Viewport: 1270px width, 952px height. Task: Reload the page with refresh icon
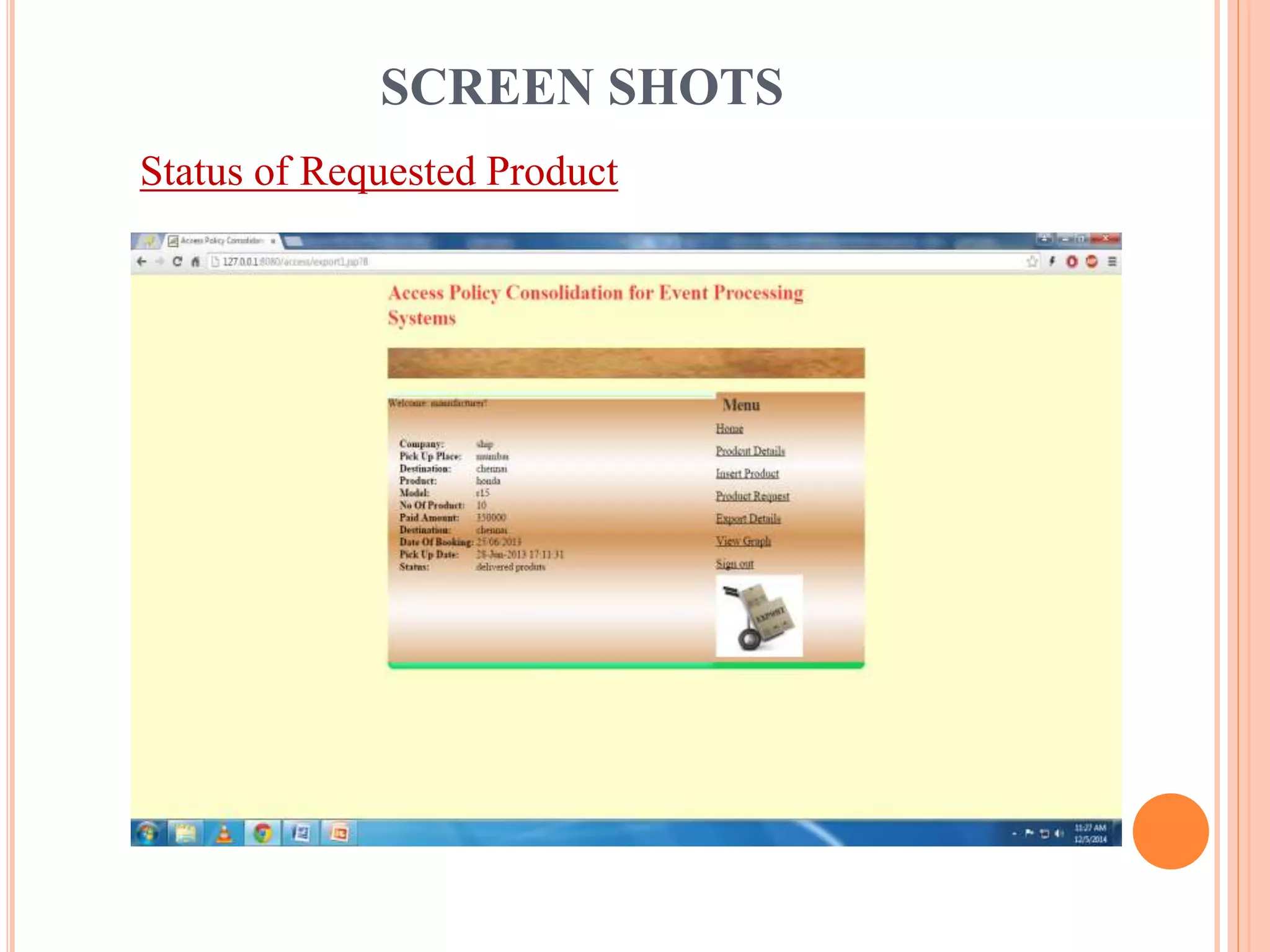(x=177, y=262)
